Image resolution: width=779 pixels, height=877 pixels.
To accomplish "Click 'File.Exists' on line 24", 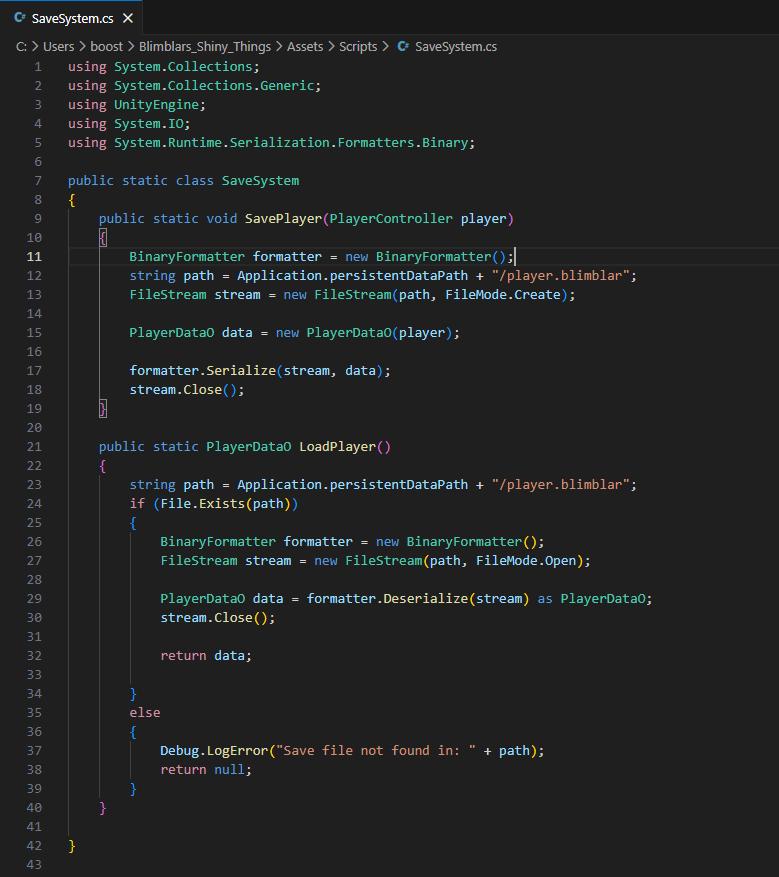I will (x=202, y=503).
